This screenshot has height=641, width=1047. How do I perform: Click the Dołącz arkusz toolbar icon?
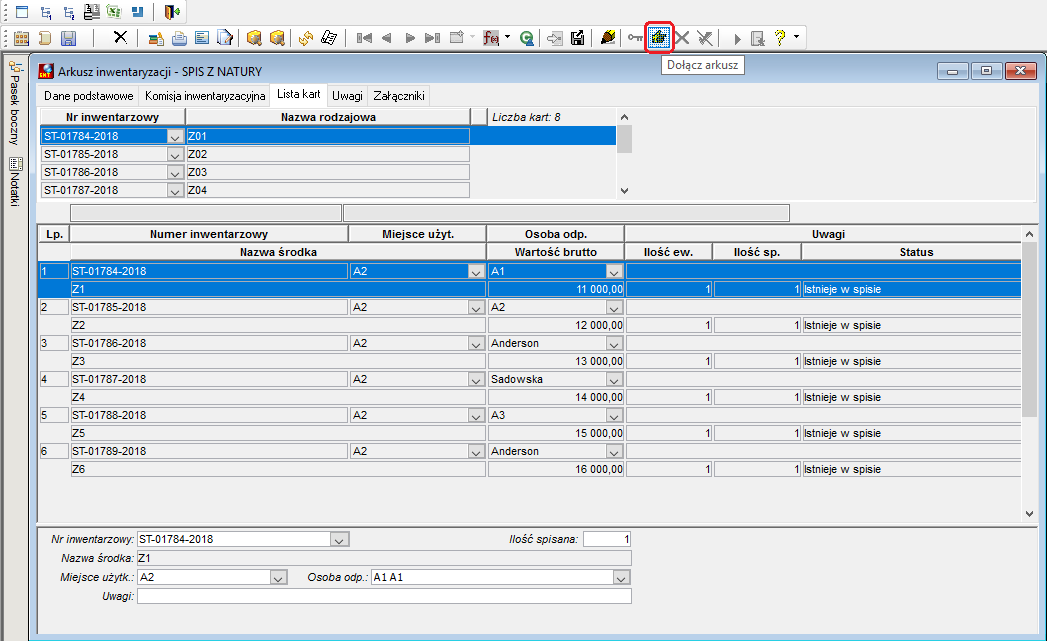(659, 37)
